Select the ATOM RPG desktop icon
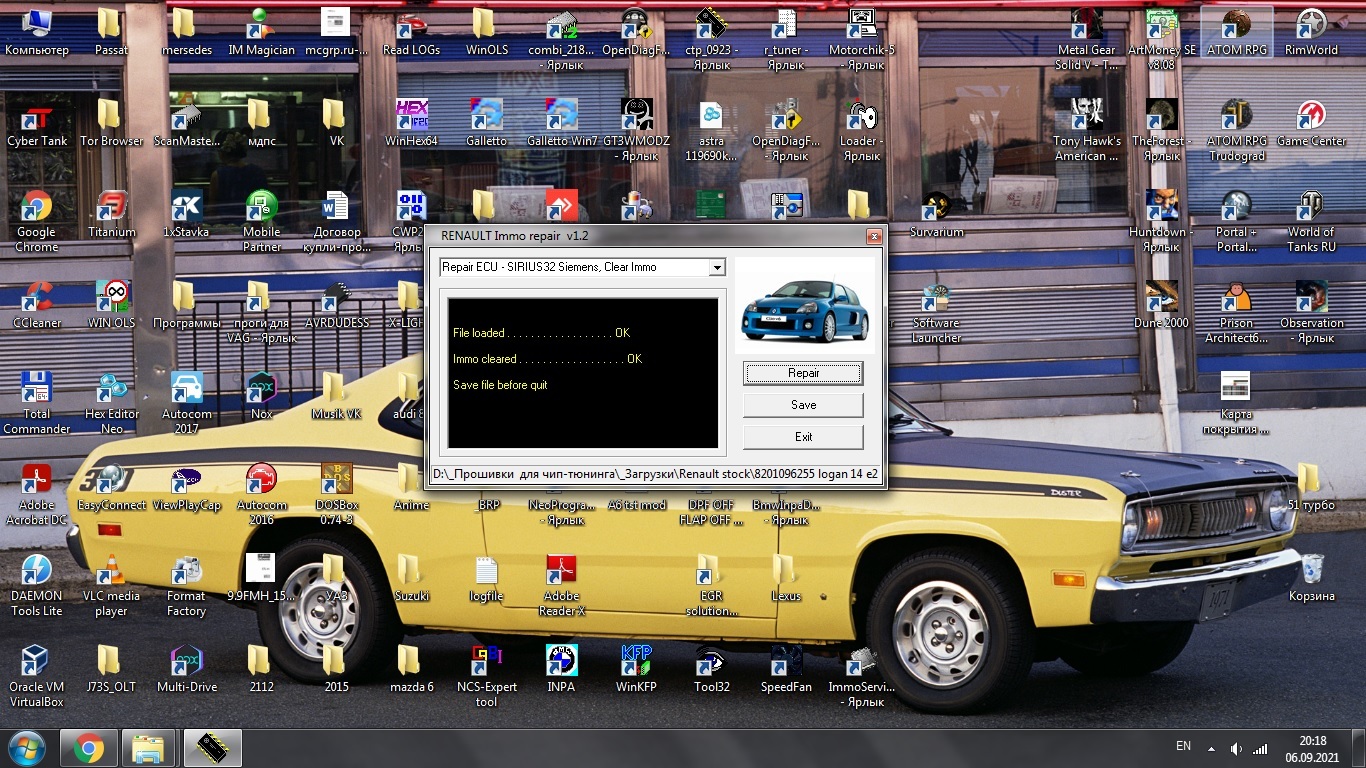This screenshot has height=768, width=1366. [1237, 32]
